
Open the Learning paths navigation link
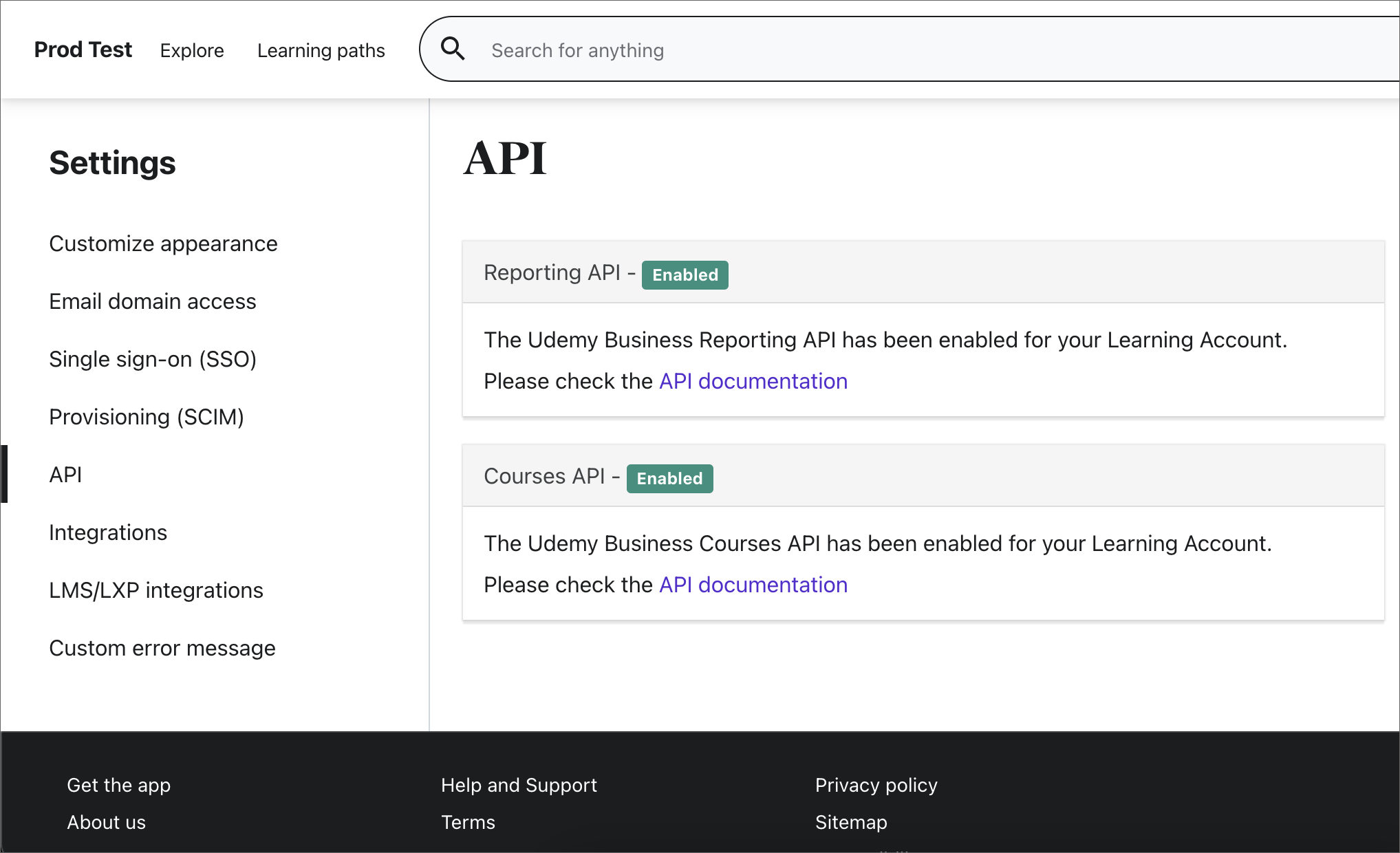click(321, 49)
